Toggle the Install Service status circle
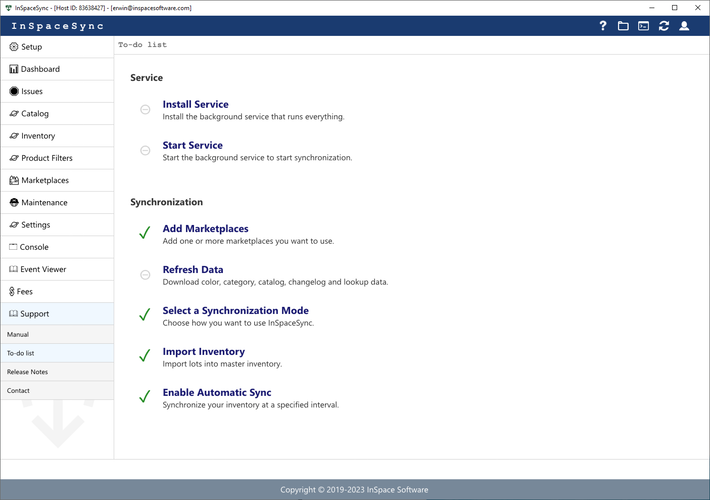 (145, 109)
